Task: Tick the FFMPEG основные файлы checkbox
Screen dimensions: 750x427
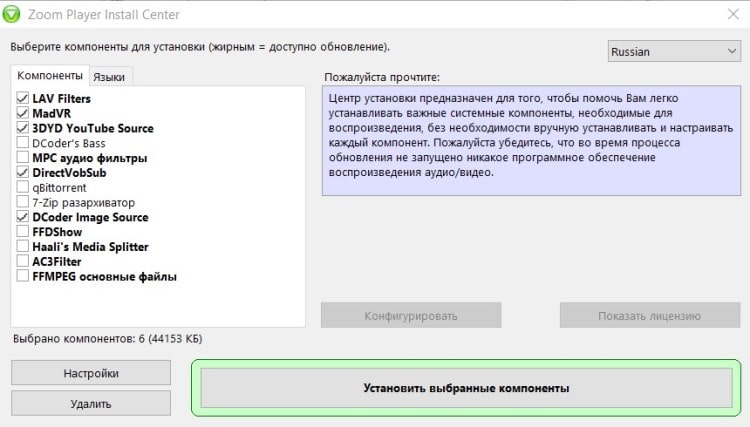Action: 22,276
